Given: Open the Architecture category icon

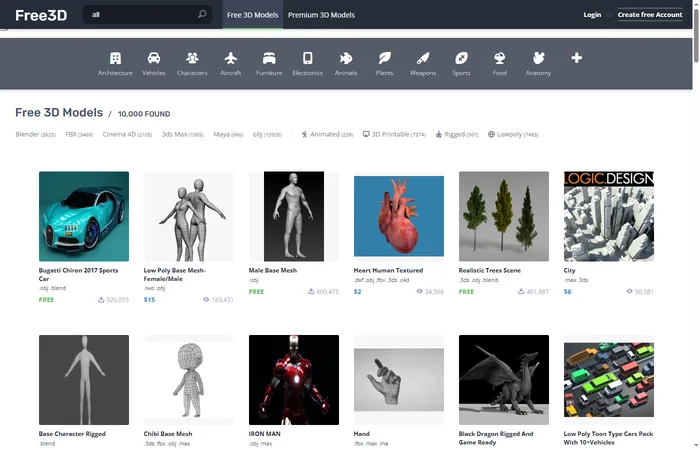Looking at the screenshot, I should (115, 58).
